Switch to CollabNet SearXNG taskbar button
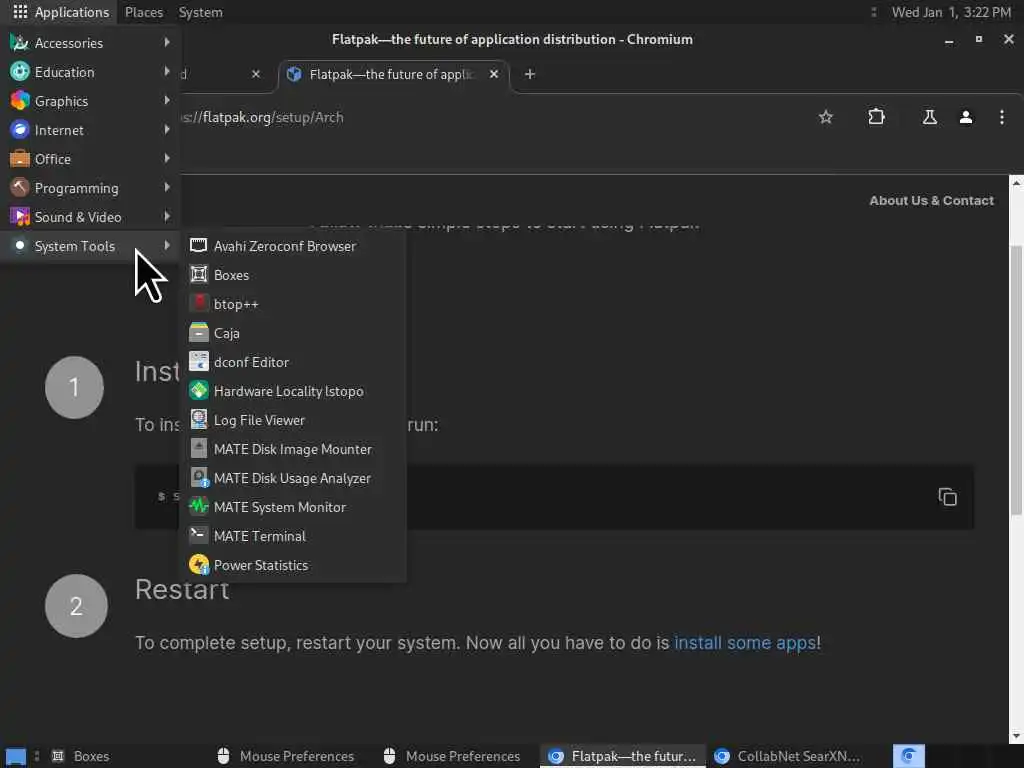The image size is (1024, 768). [788, 756]
